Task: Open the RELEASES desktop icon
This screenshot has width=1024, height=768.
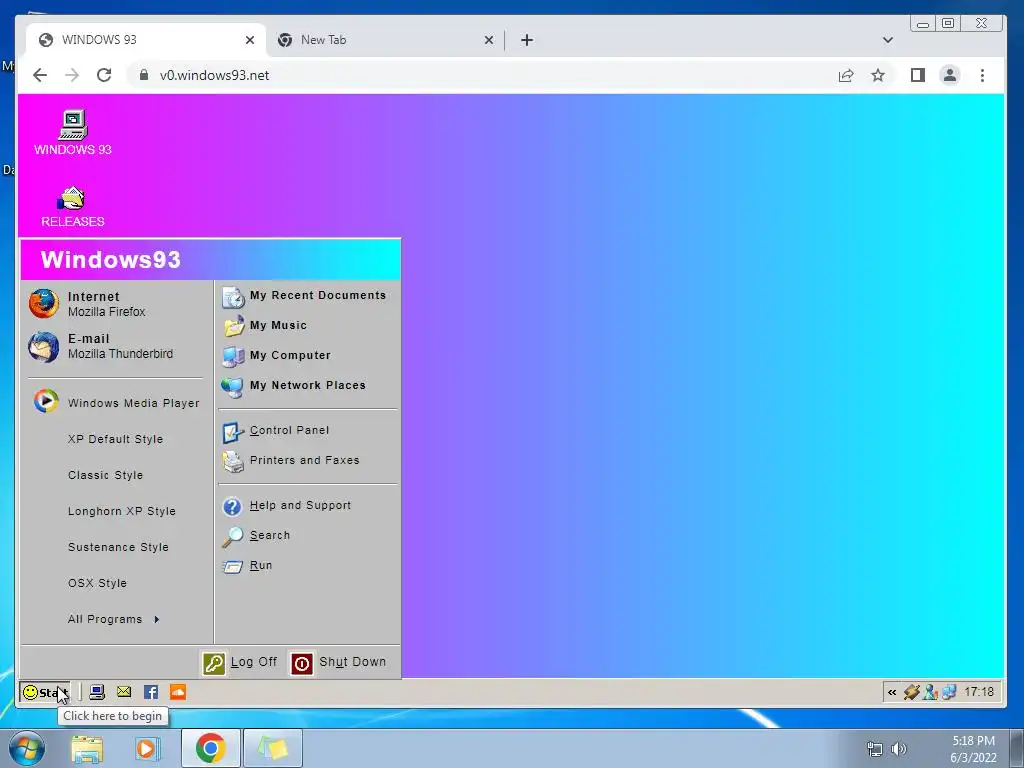Action: point(72,207)
